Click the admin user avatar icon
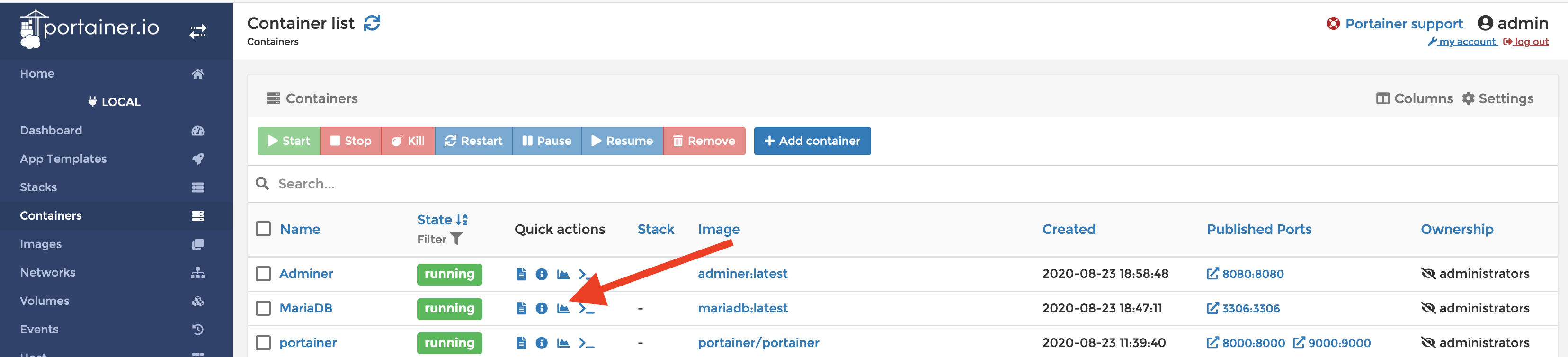 click(1485, 23)
